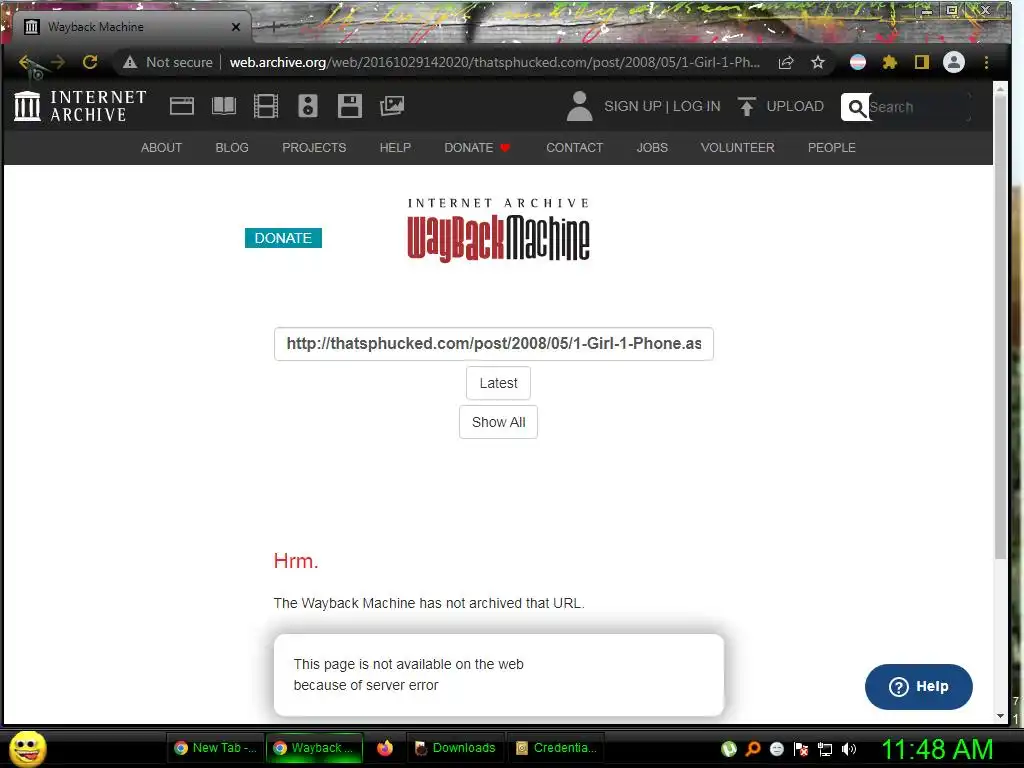Click the Latest button
Screen dimensions: 1024x768
498,383
